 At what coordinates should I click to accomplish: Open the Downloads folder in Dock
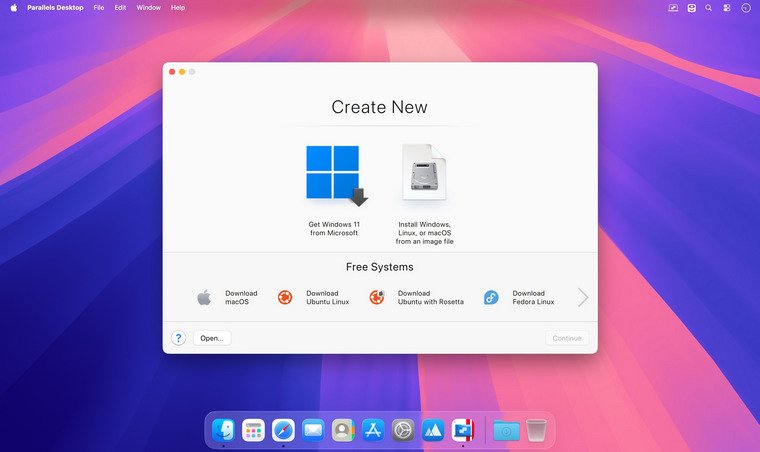pos(506,430)
